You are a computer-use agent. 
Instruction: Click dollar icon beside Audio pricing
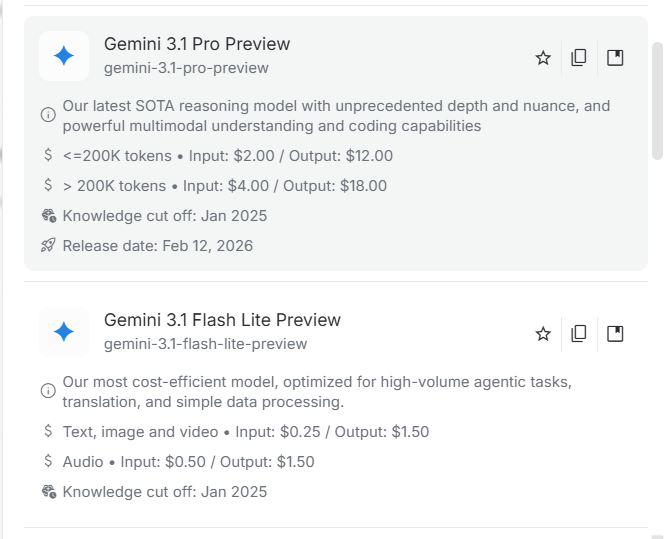click(48, 462)
